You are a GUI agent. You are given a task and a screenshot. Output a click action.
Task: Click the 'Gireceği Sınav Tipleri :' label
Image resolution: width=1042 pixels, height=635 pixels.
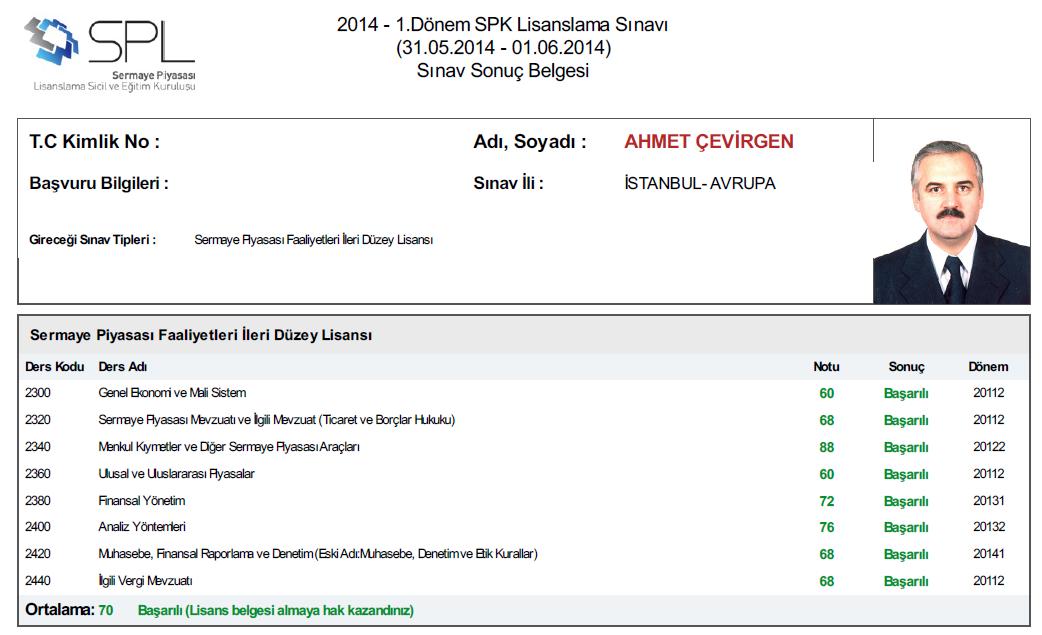coord(92,240)
